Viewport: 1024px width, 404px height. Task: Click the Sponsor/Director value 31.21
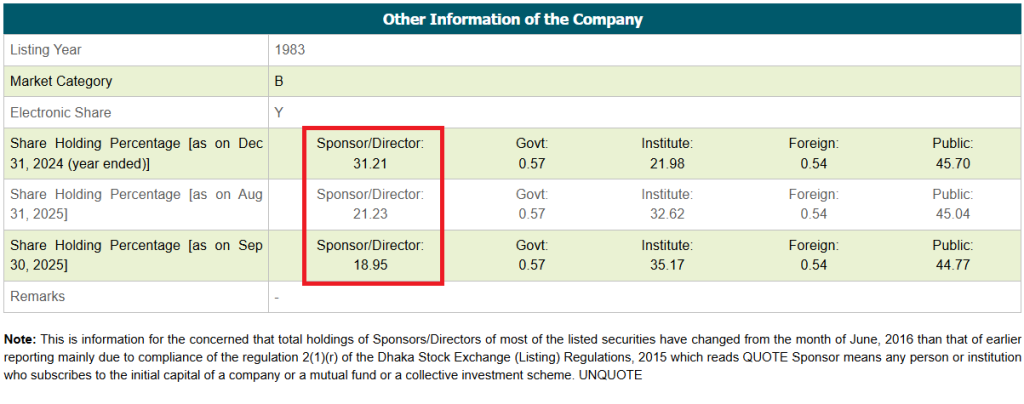(x=370, y=163)
